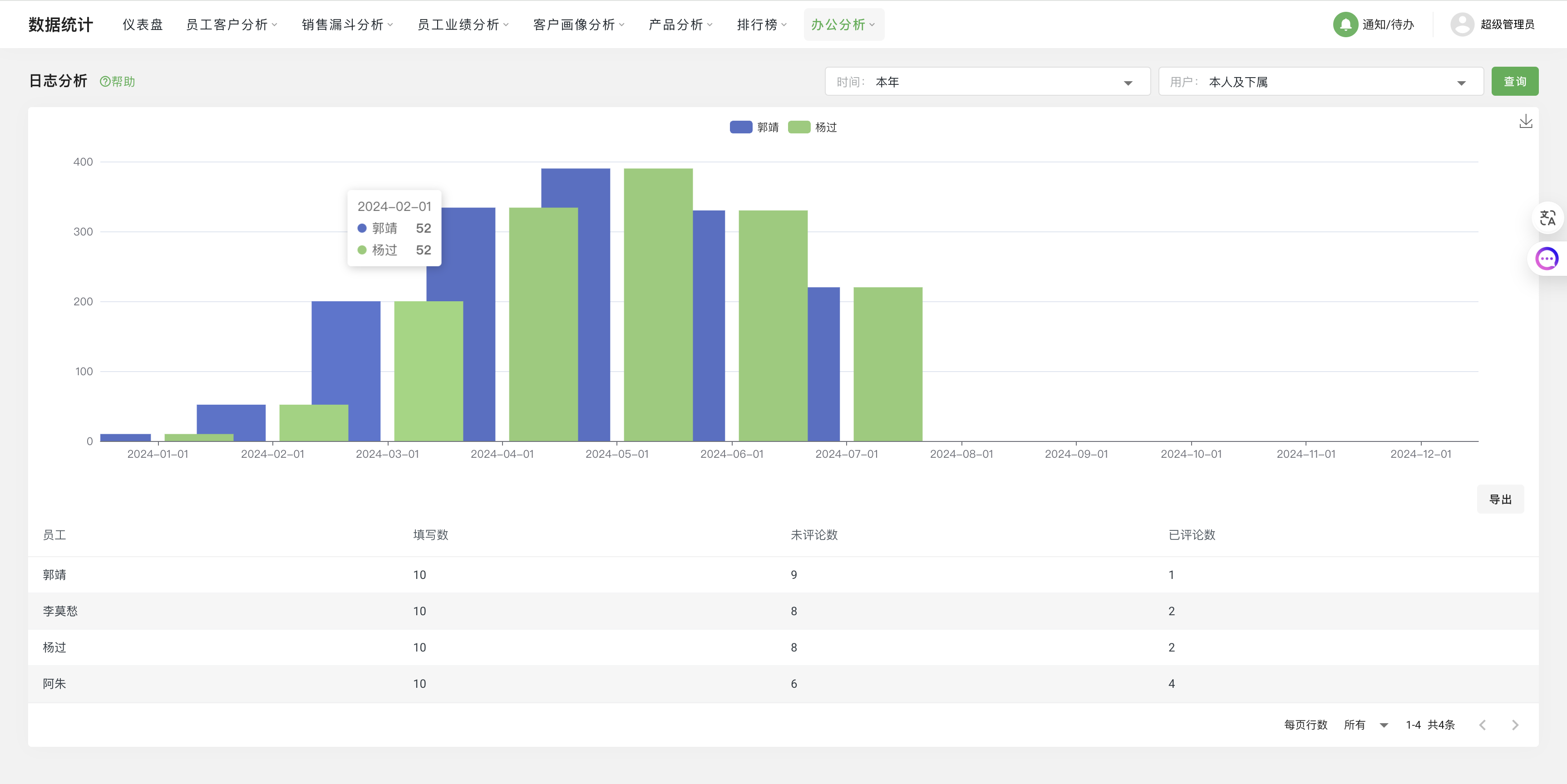
Task: Toggle 郭靖 series in chart legend
Action: pyautogui.click(x=767, y=127)
